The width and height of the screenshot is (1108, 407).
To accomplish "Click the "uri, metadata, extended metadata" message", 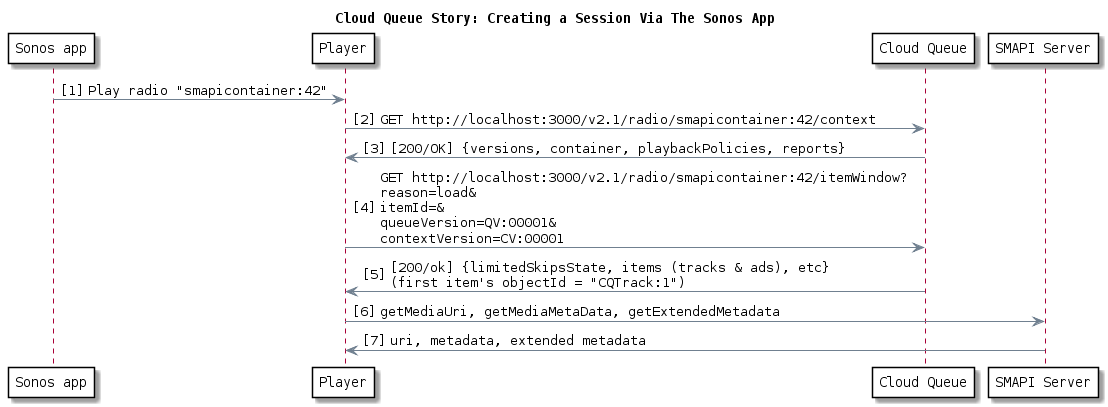I will click(x=517, y=341).
